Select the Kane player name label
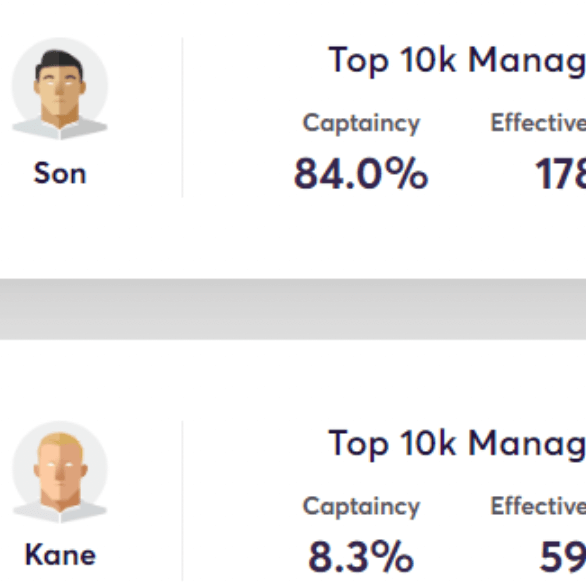The image size is (586, 586). [x=60, y=555]
